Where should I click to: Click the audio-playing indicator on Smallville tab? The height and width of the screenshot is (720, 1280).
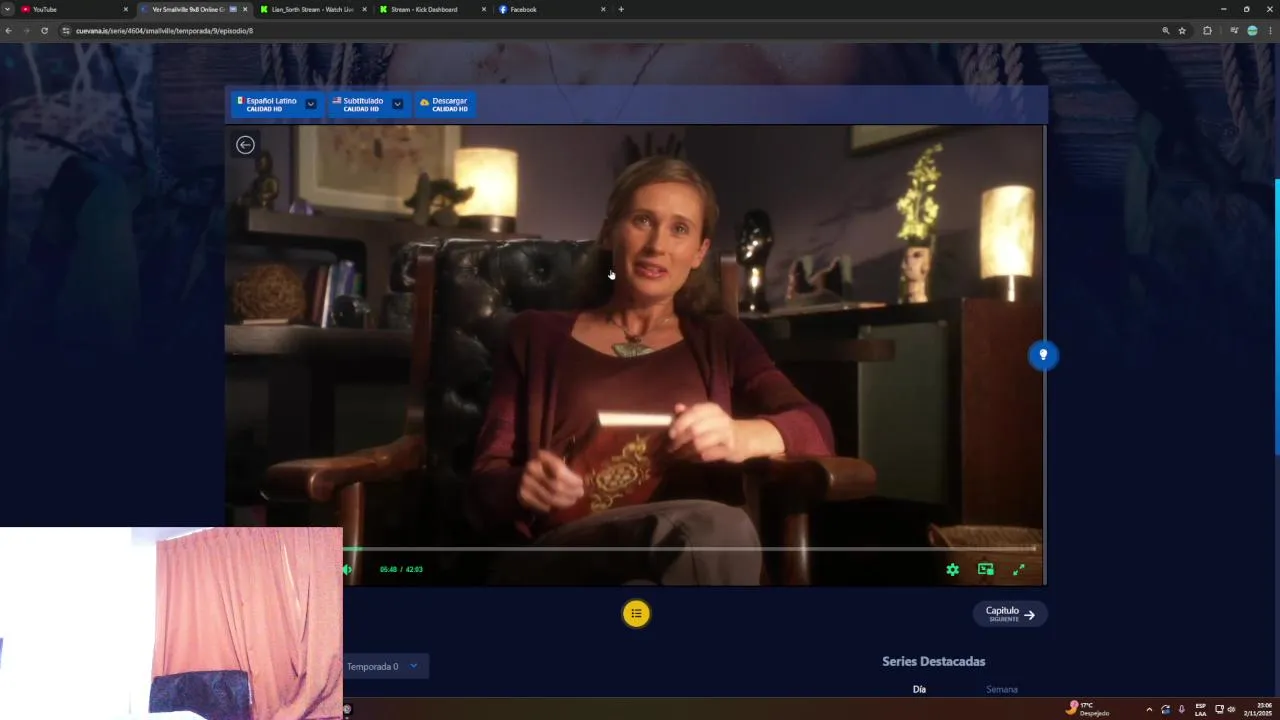(233, 9)
